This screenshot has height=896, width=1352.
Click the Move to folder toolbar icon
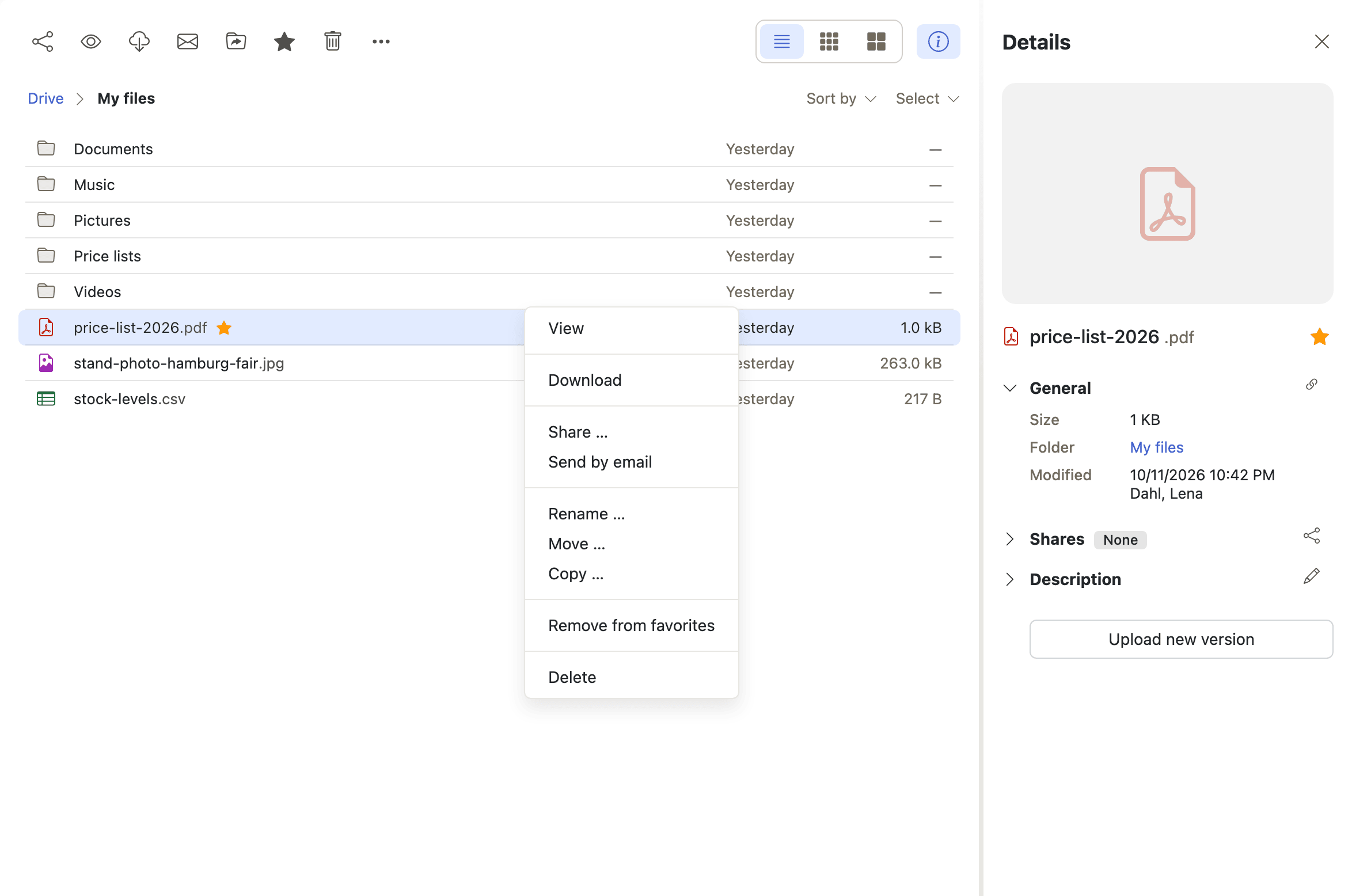click(236, 41)
